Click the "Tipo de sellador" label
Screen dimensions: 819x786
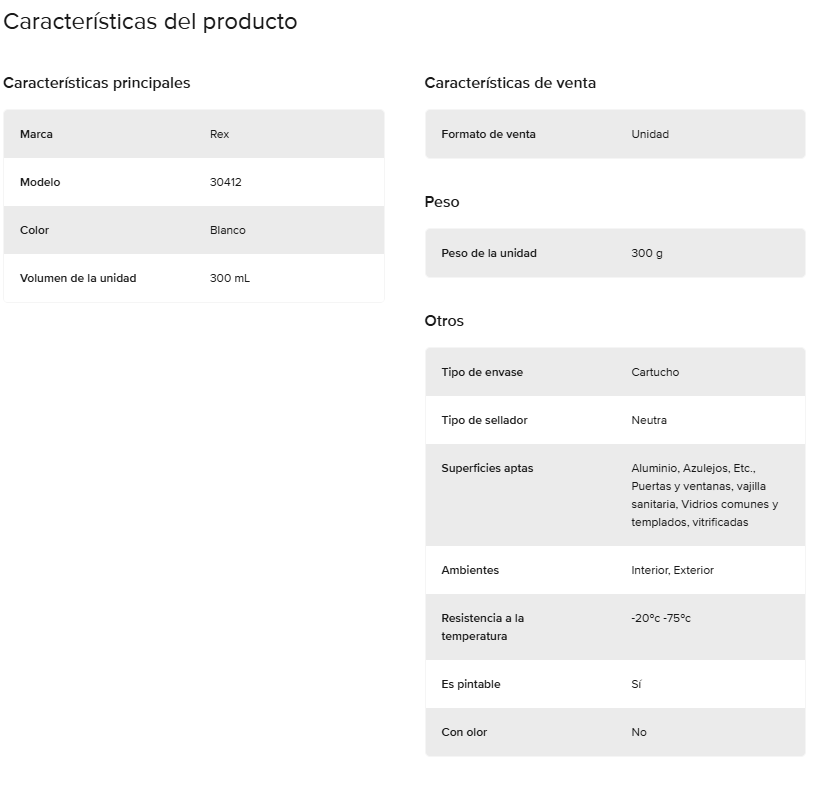click(x=484, y=420)
